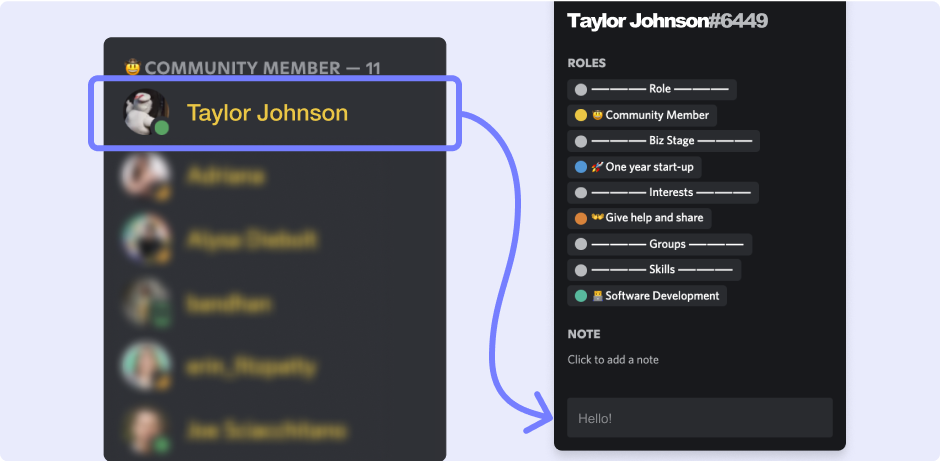Click the 'Click to add a note' field
The image size is (940, 461).
(x=613, y=360)
